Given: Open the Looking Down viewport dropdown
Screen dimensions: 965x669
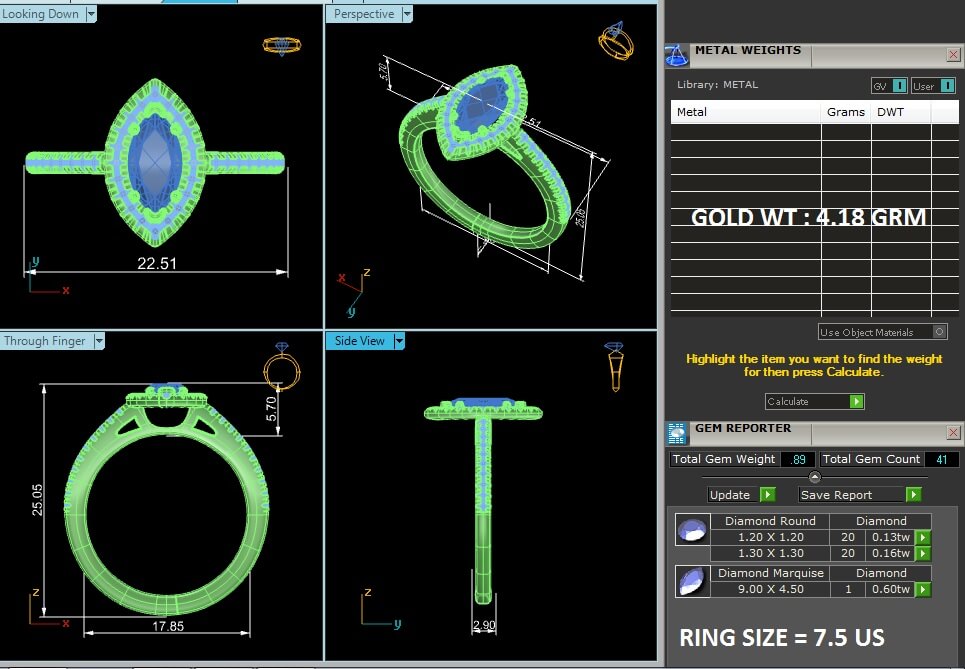Looking at the screenshot, I should coord(91,14).
